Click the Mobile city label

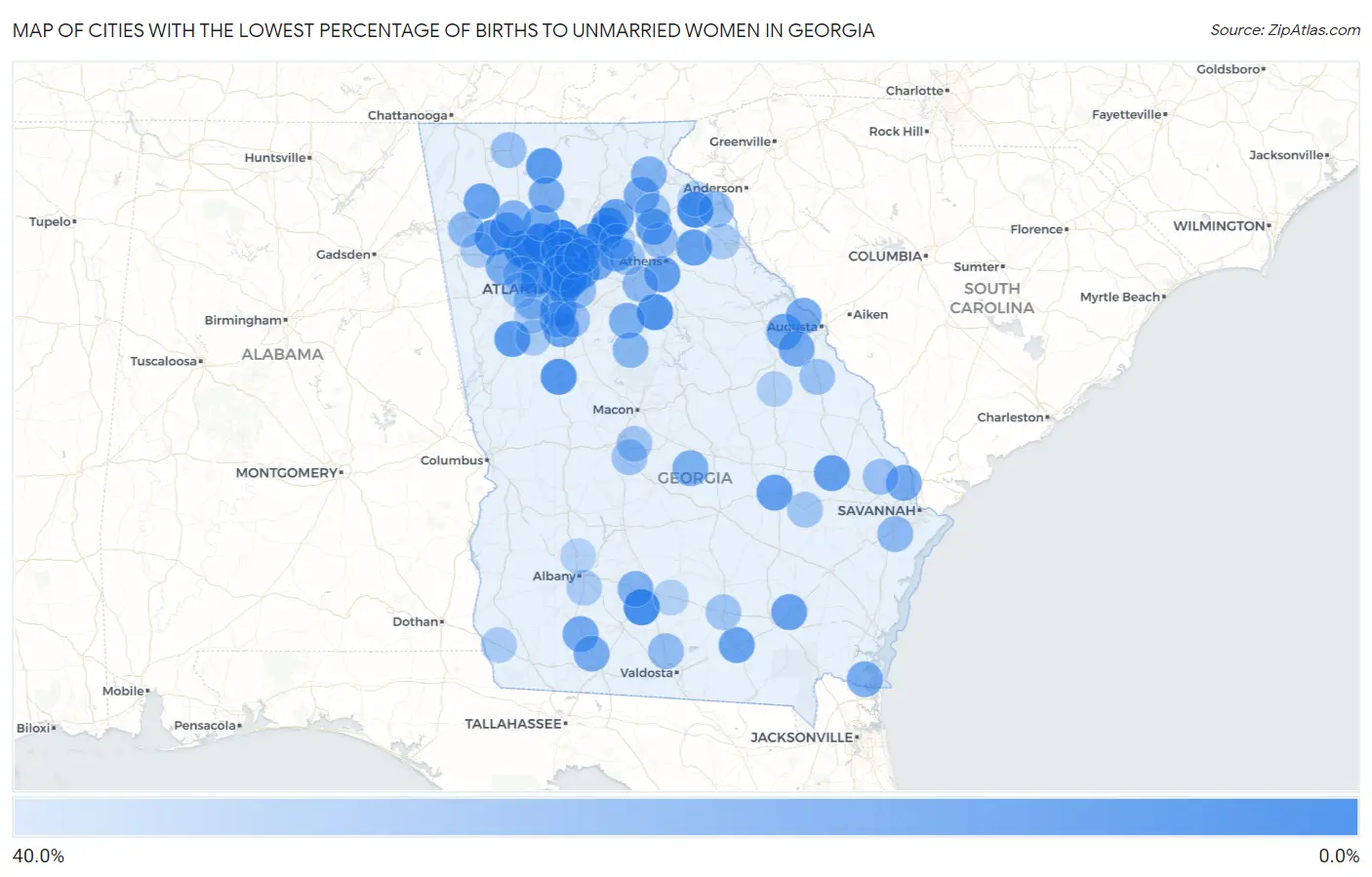click(123, 691)
